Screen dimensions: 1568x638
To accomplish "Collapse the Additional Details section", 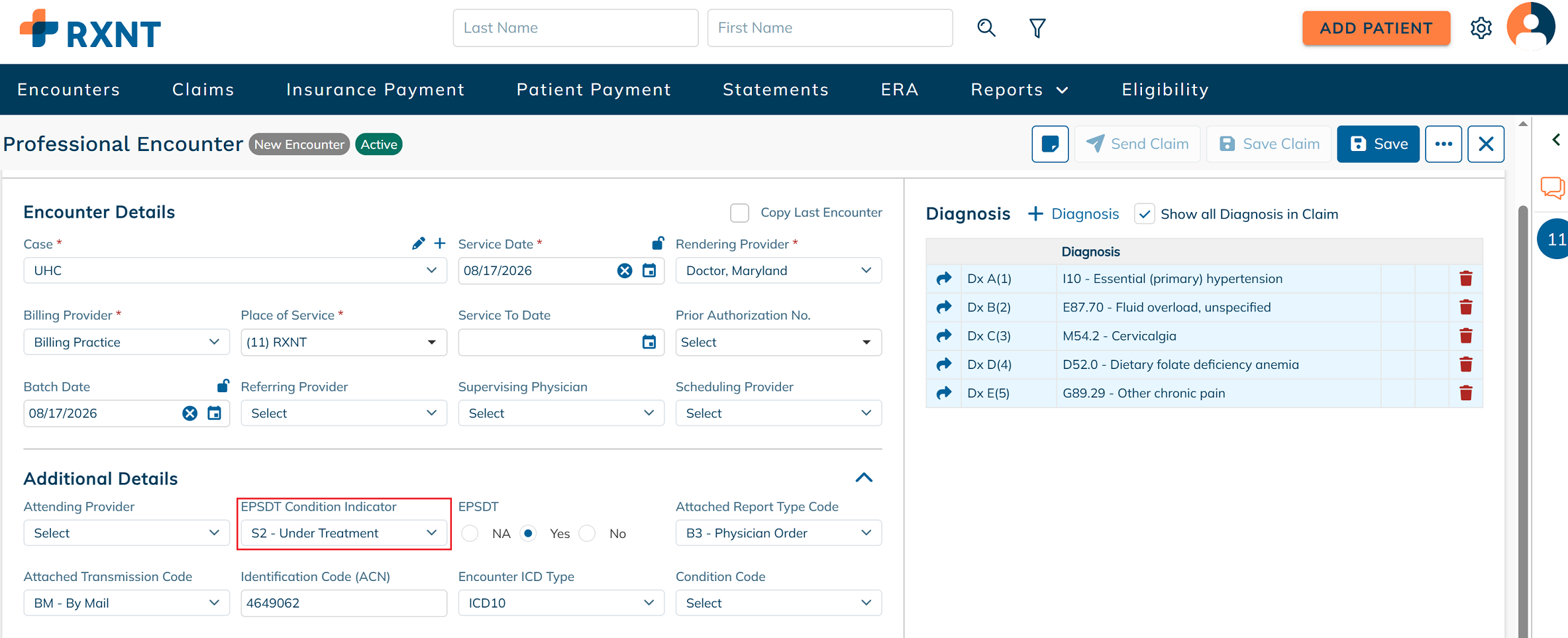I will point(864,478).
